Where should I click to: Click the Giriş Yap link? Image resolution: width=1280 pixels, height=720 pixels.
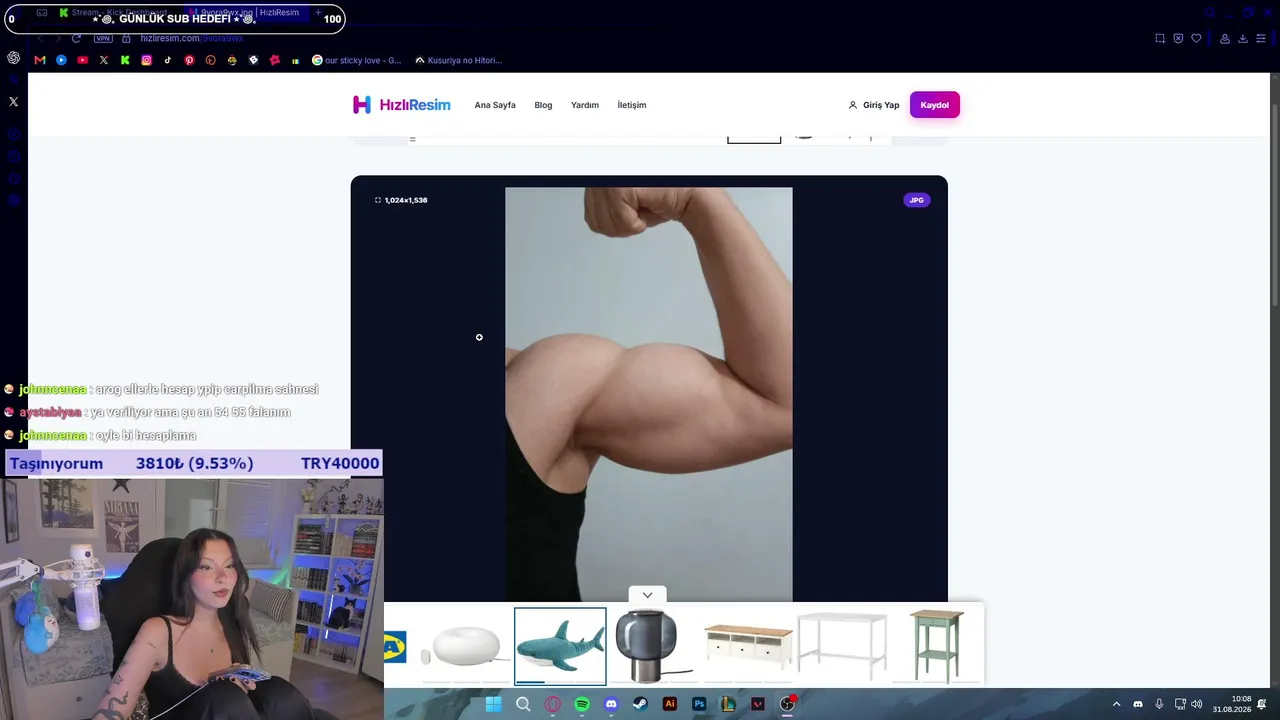click(874, 105)
